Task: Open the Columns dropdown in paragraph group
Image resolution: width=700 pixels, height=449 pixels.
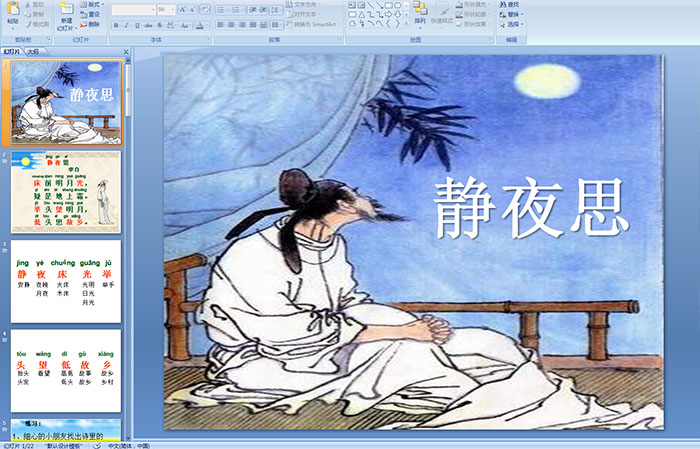Action: 277,25
